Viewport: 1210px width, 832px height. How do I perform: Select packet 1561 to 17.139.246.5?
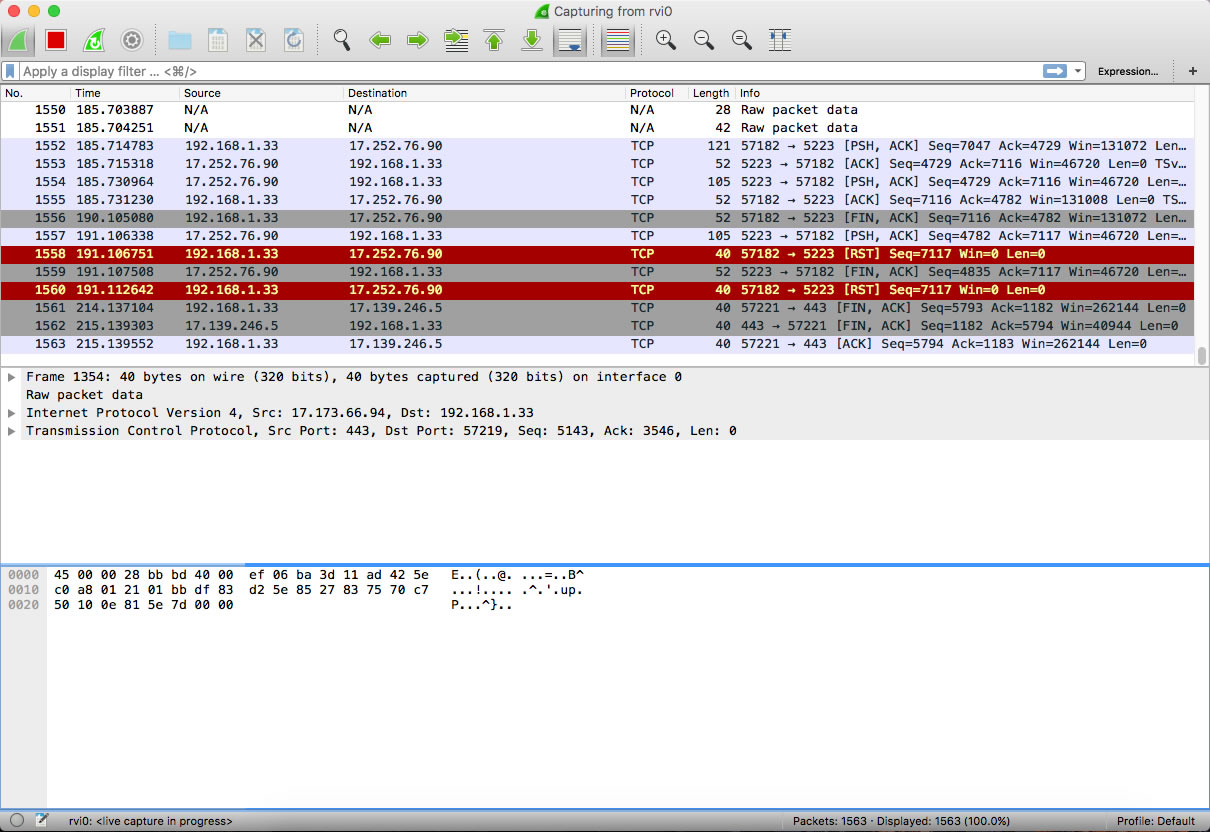tap(597, 308)
